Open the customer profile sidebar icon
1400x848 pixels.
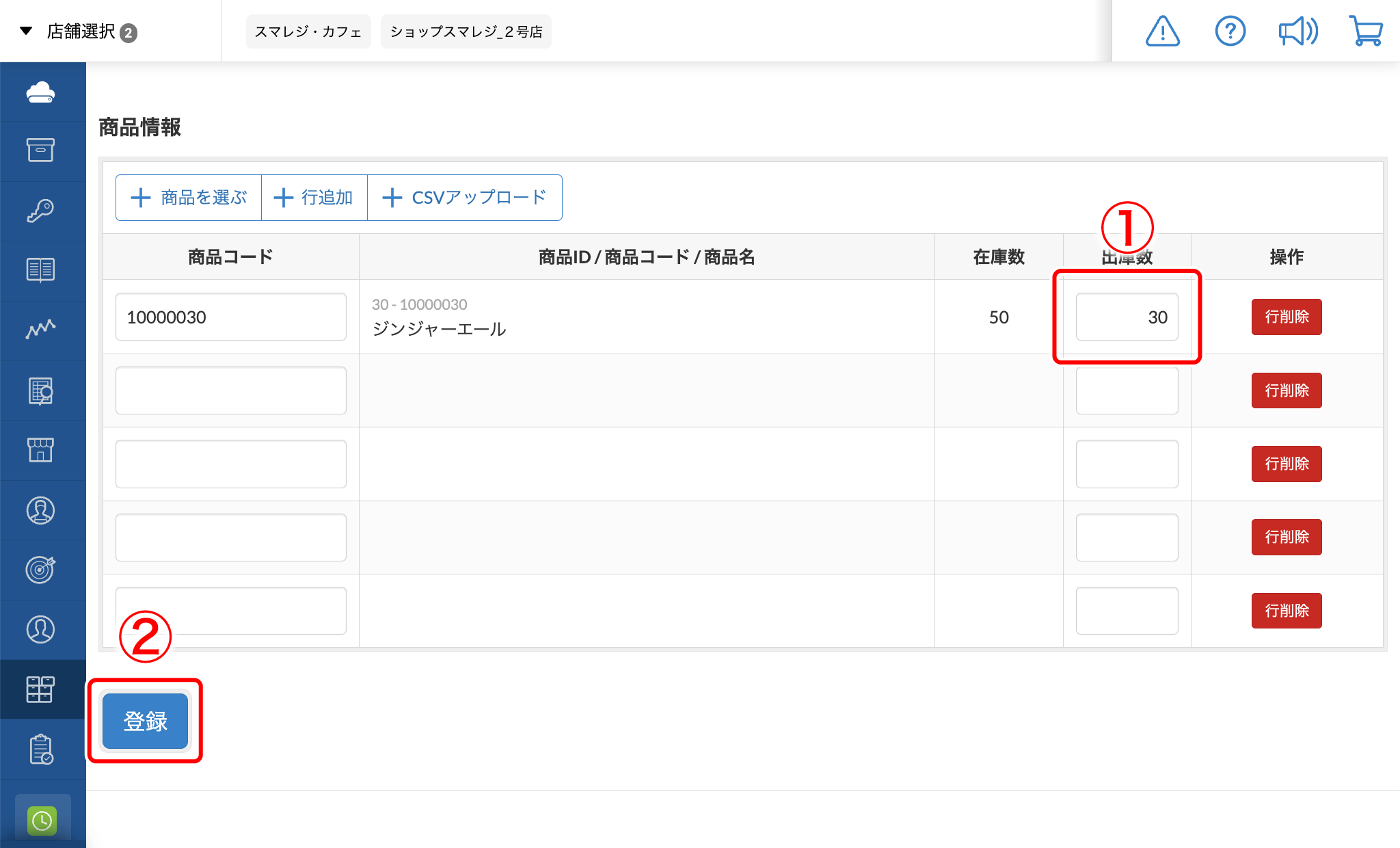[x=41, y=629]
